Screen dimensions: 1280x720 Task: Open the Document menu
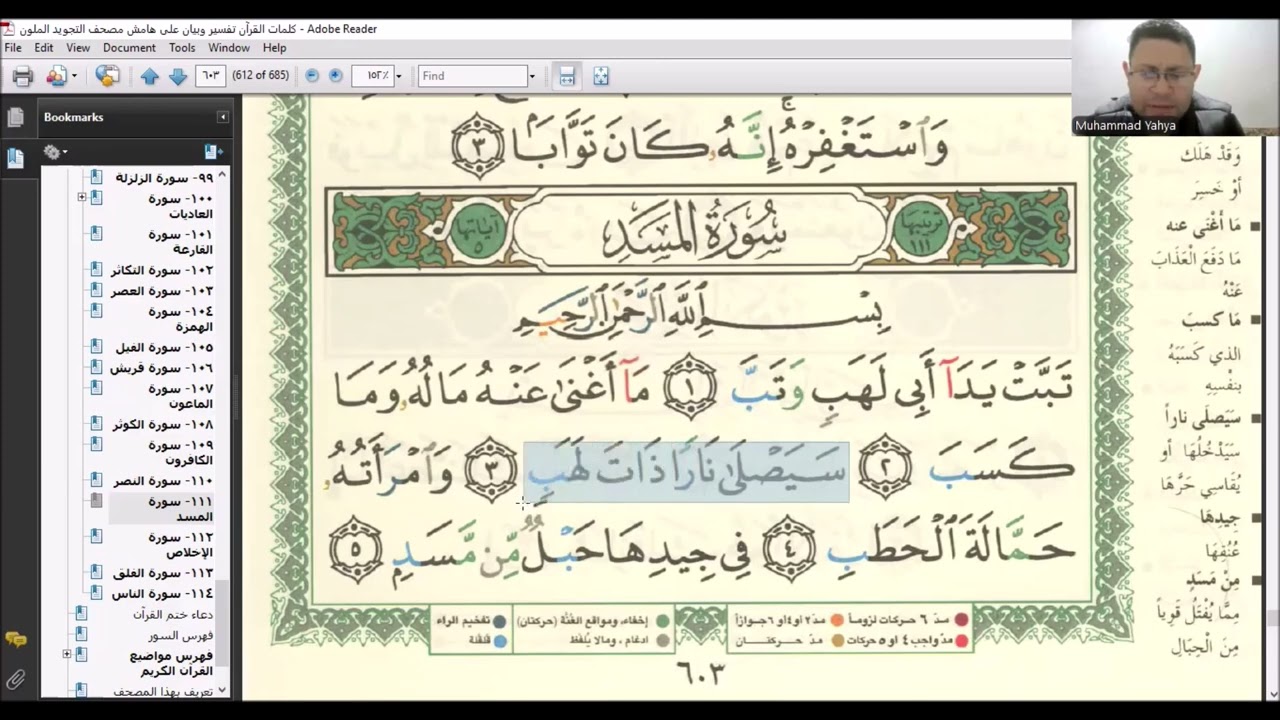[129, 48]
